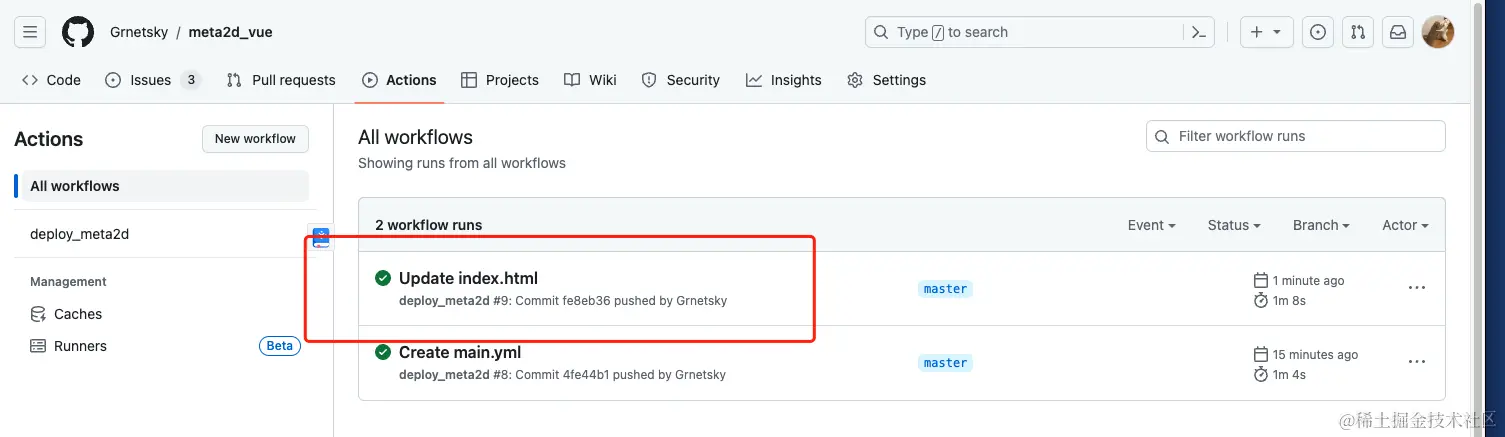1505x437 pixels.
Task: Switch to the Code tab
Action: [x=52, y=80]
